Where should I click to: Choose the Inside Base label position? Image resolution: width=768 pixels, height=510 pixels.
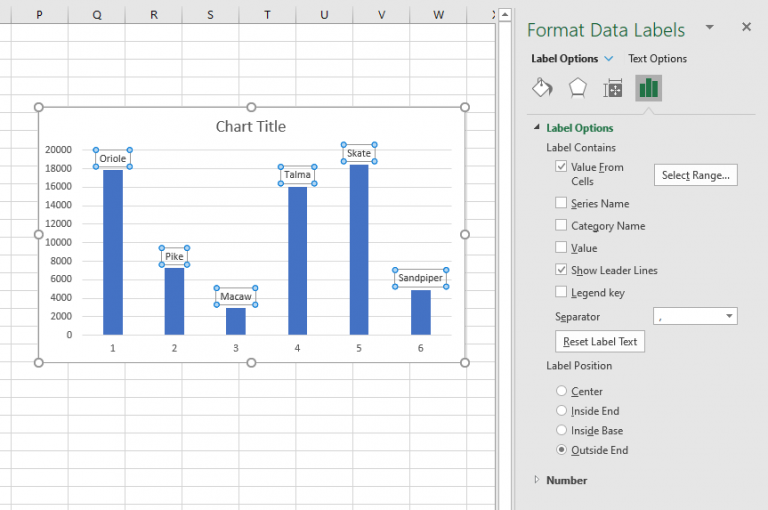561,431
